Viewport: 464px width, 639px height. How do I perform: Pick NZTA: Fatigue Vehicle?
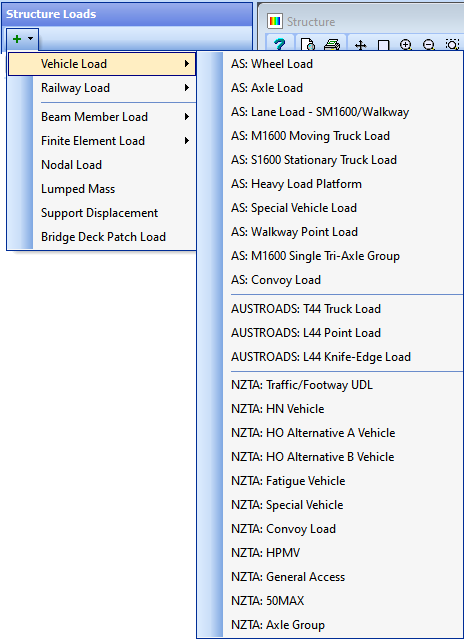(x=330, y=481)
